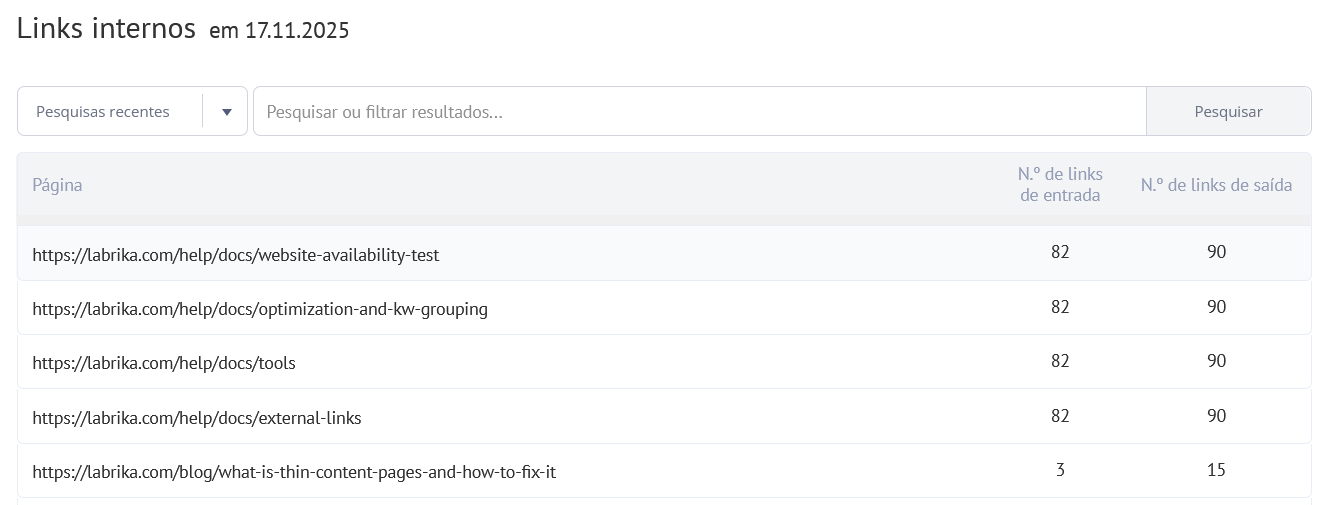This screenshot has width=1327, height=505.
Task: Sort by N.º de links de saída
Action: (1216, 185)
